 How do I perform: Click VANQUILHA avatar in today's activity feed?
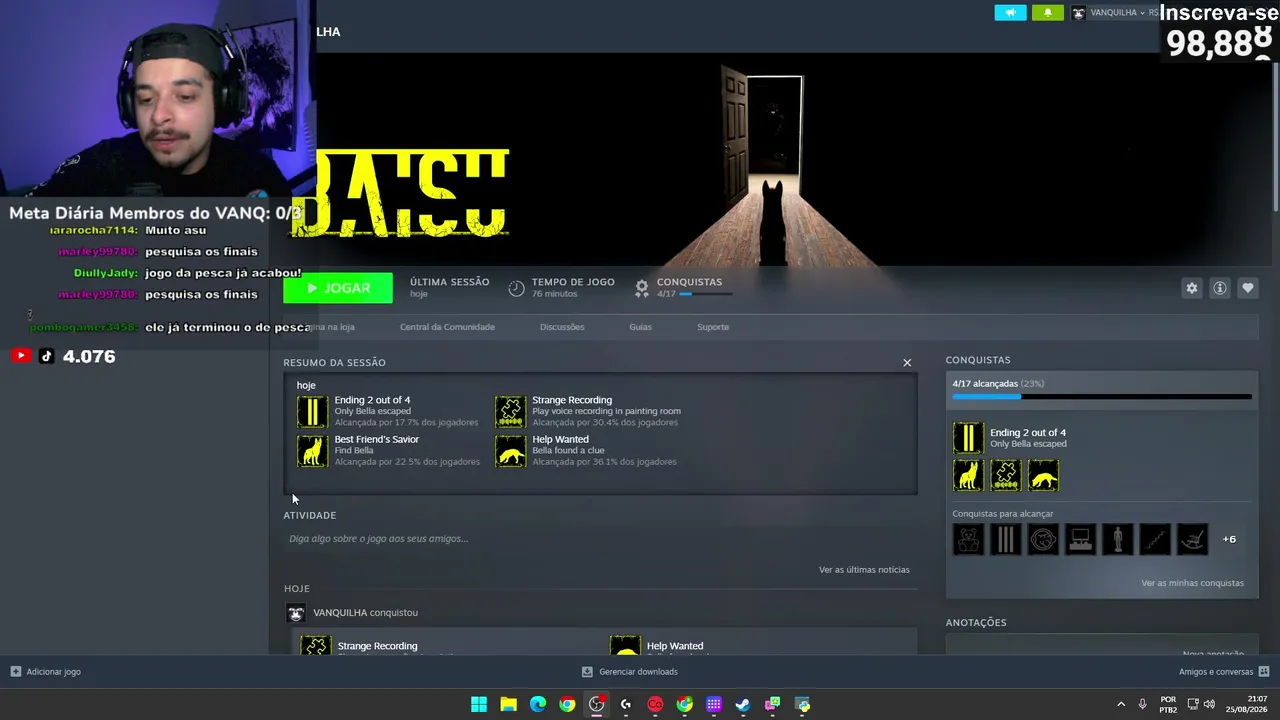click(x=295, y=613)
